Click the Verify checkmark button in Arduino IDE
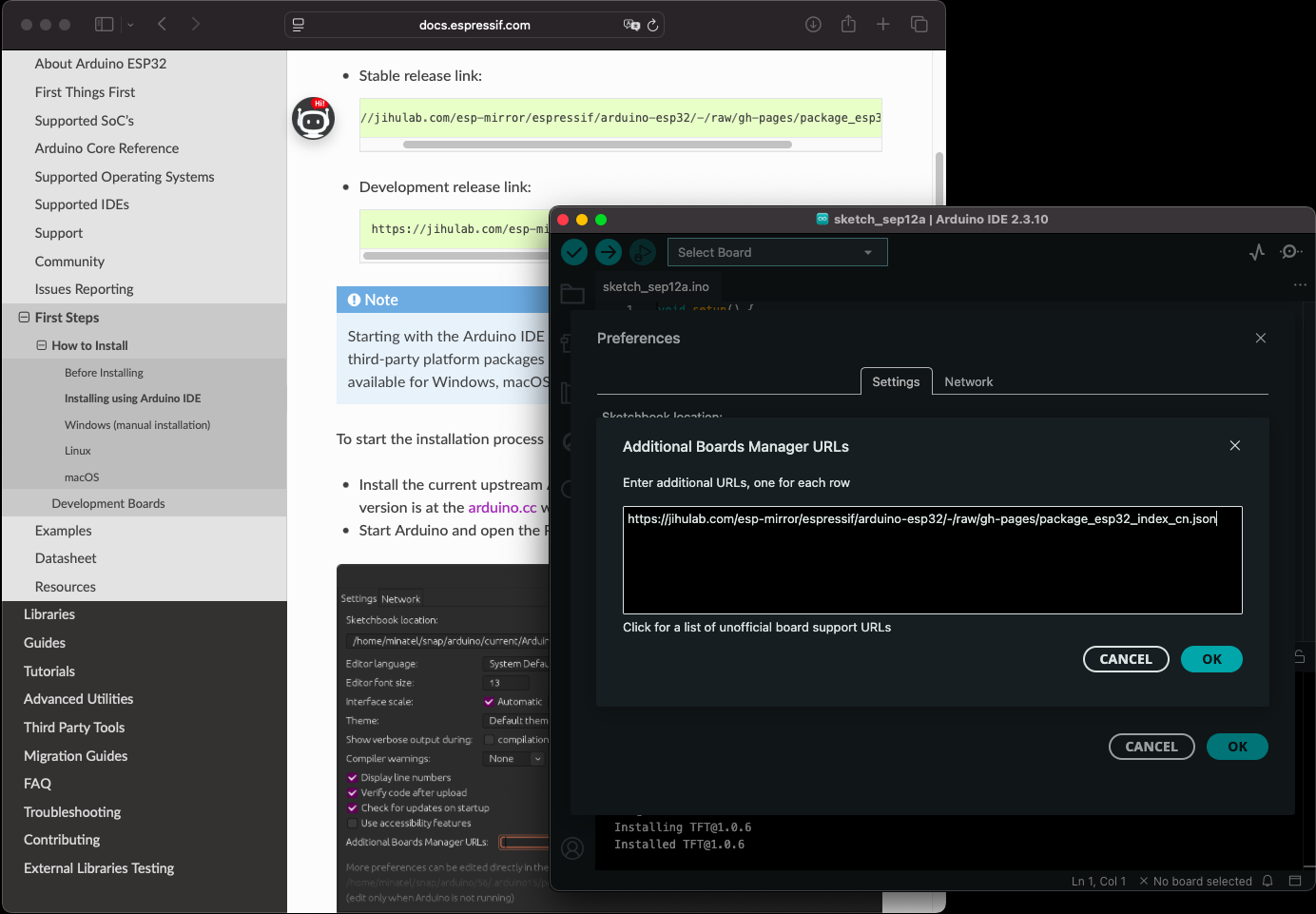This screenshot has width=1316, height=914. pos(574,252)
